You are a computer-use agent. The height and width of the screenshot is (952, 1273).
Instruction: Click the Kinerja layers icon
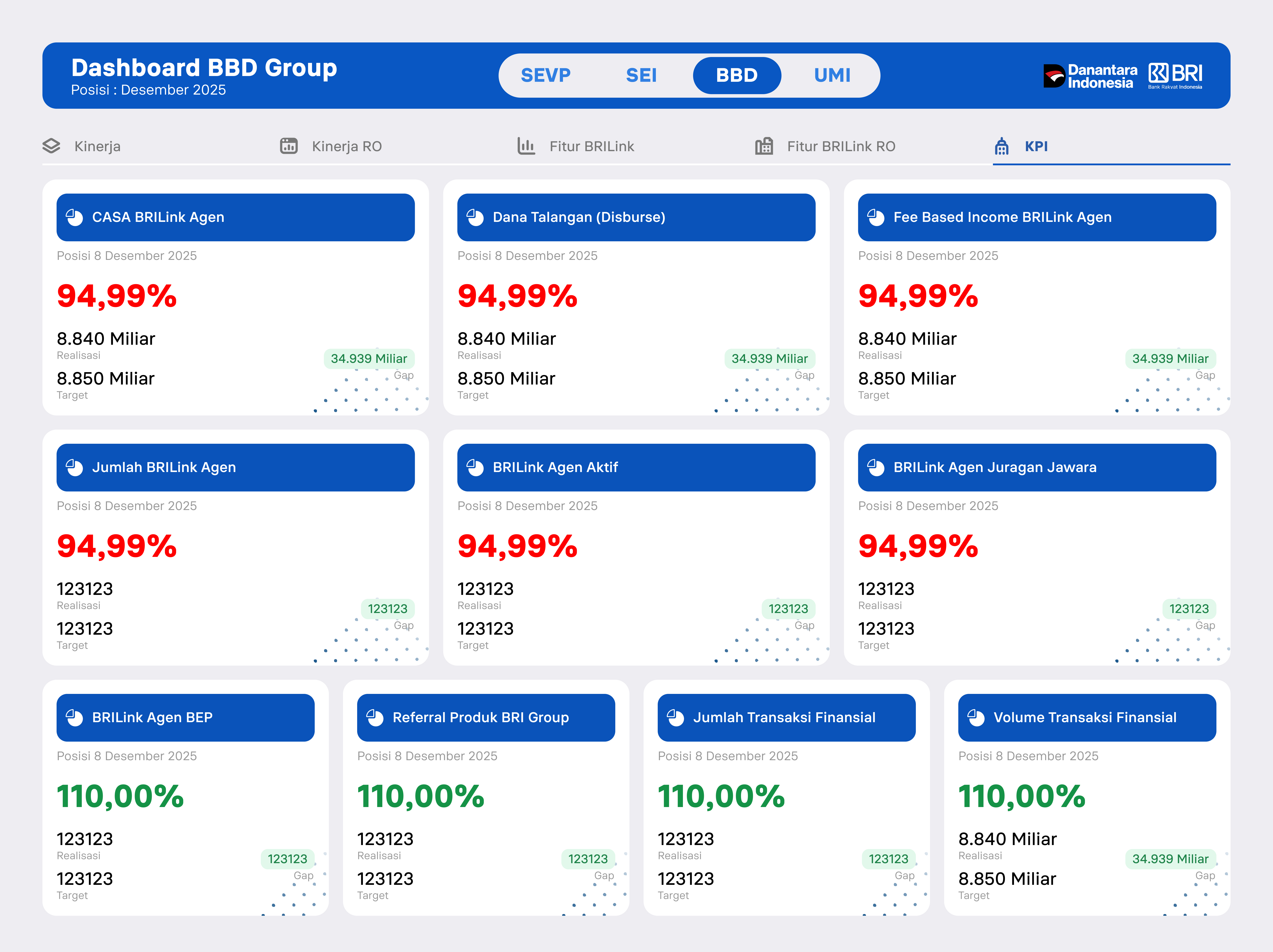point(51,146)
